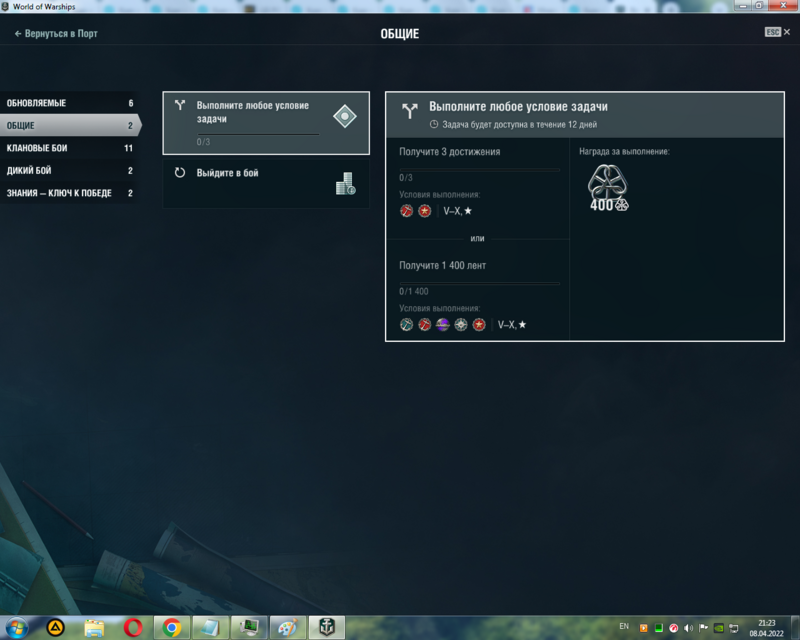This screenshot has height=640, width=800.
Task: Click the 400 steel reward icon
Action: pyautogui.click(x=608, y=187)
